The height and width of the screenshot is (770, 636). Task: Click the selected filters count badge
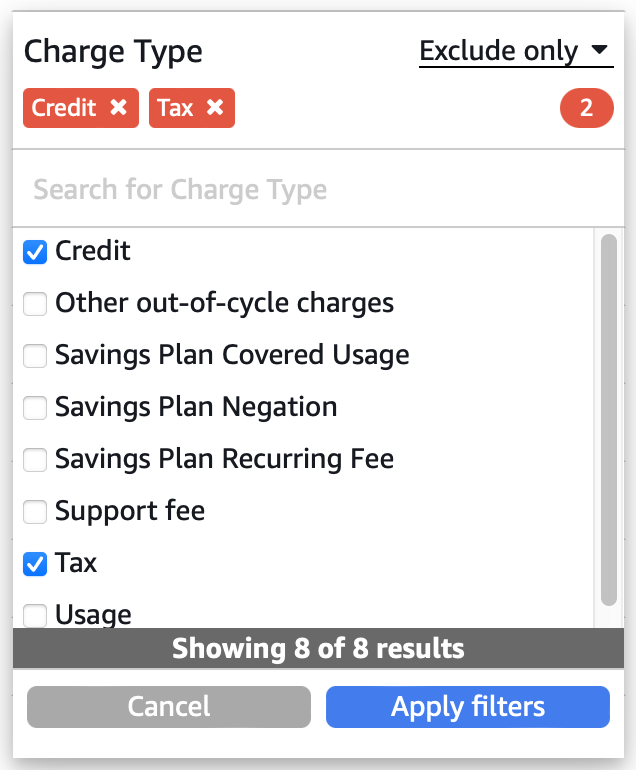pyautogui.click(x=586, y=108)
